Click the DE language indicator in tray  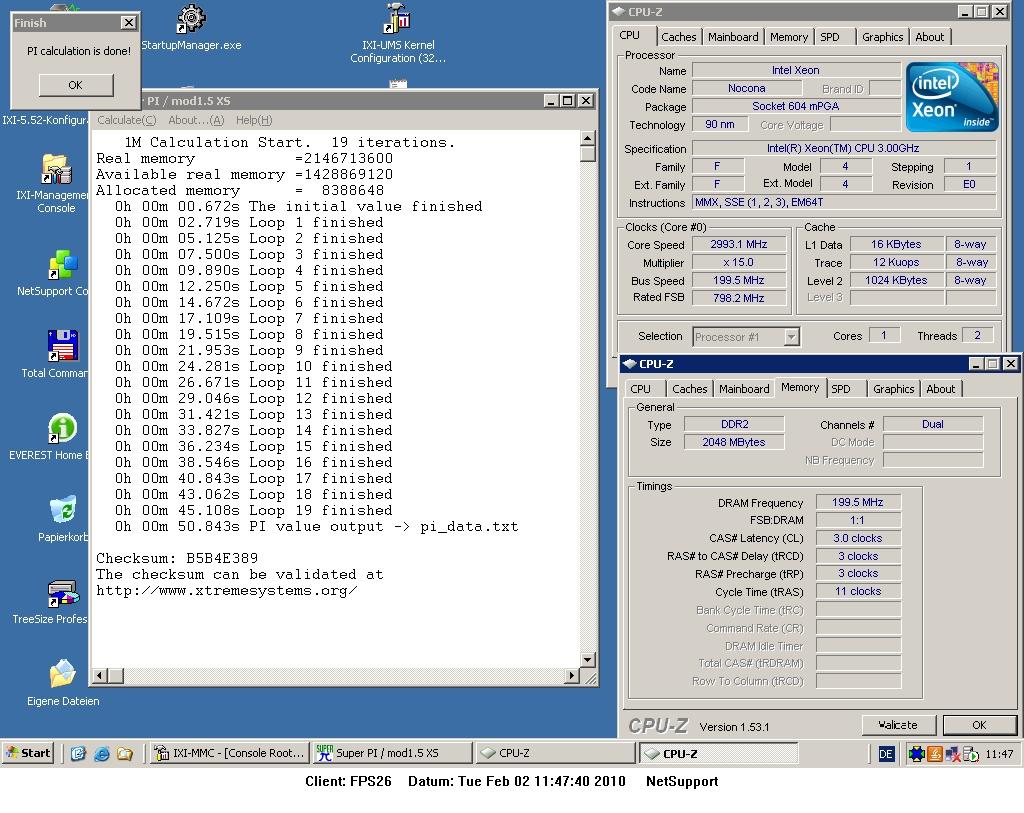click(x=886, y=754)
